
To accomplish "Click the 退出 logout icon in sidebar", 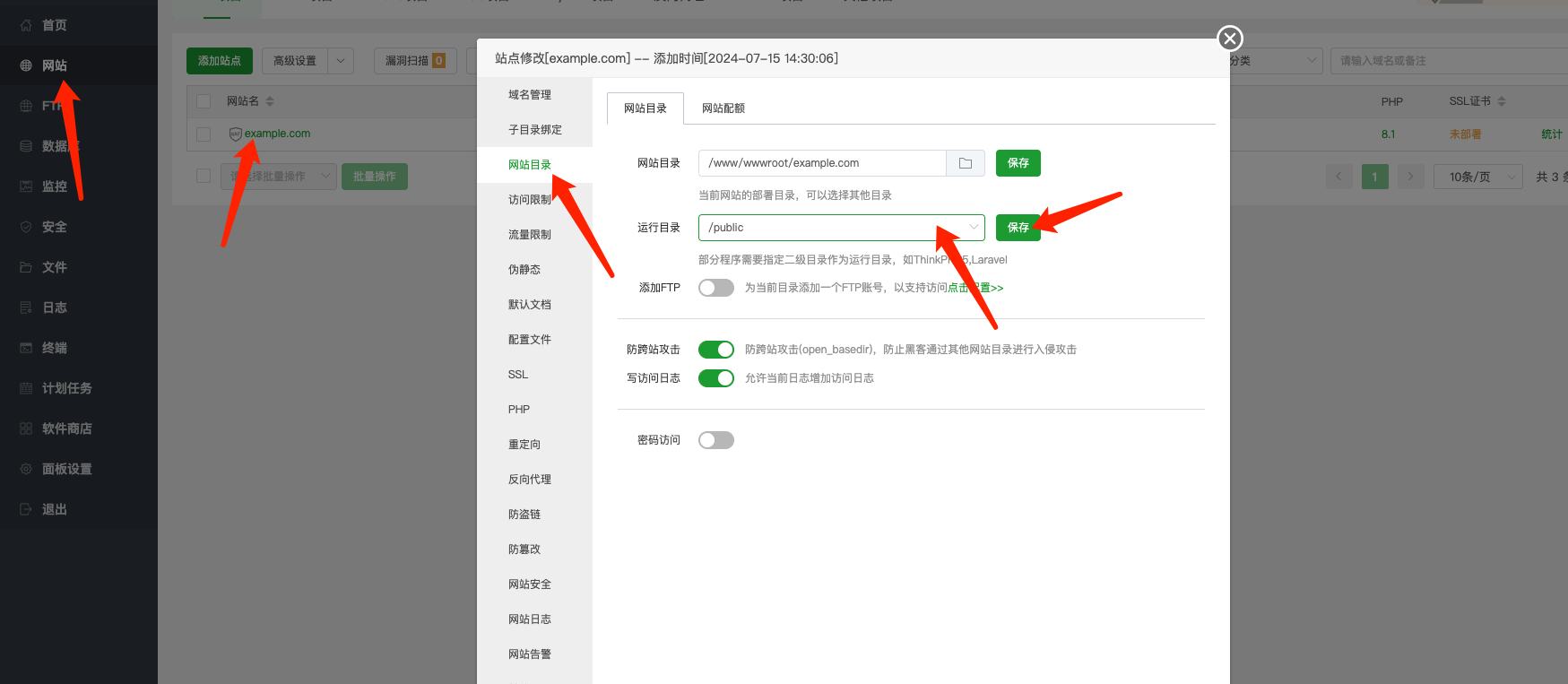I will pos(26,509).
